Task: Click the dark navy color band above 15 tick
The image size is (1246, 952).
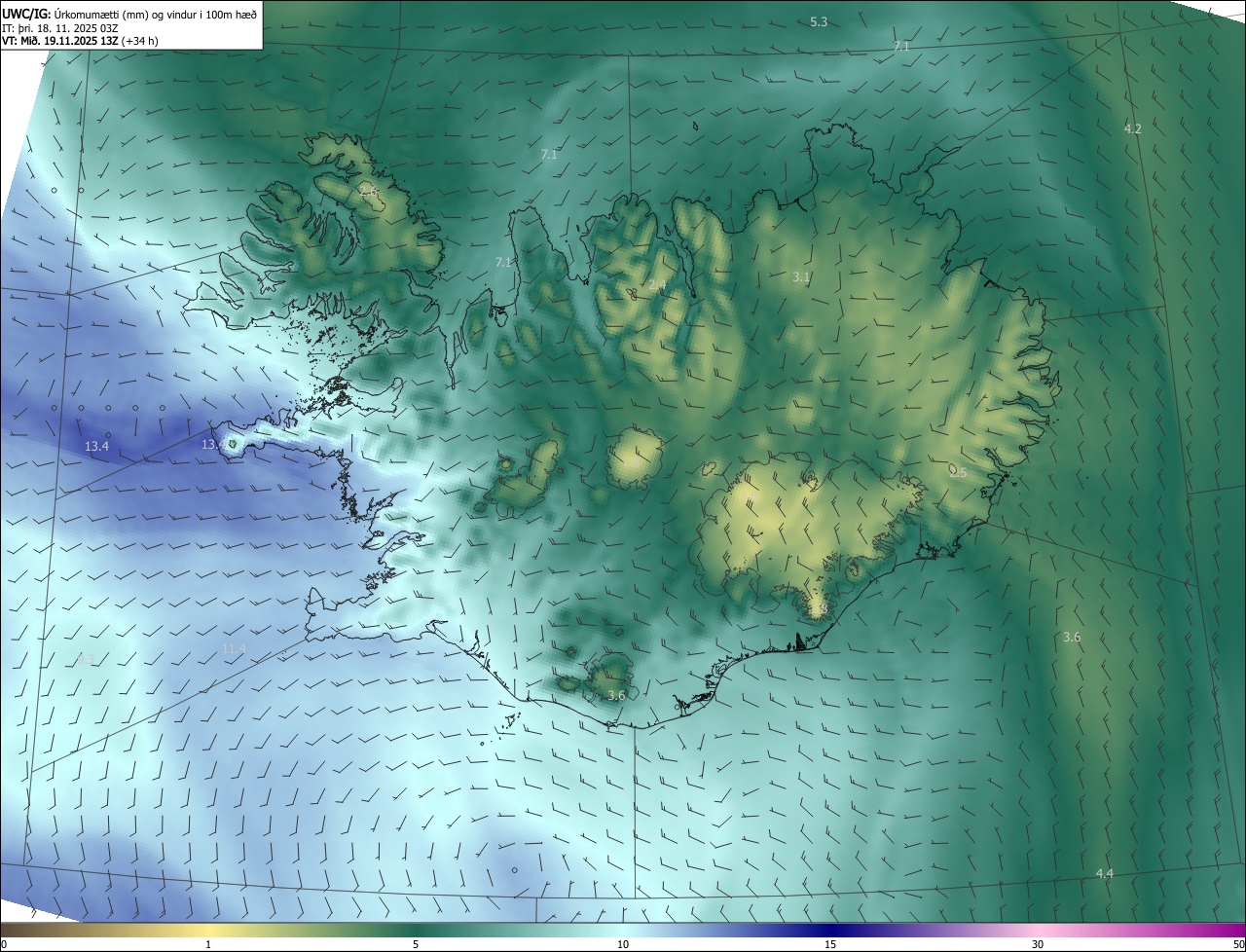Action: tap(830, 930)
